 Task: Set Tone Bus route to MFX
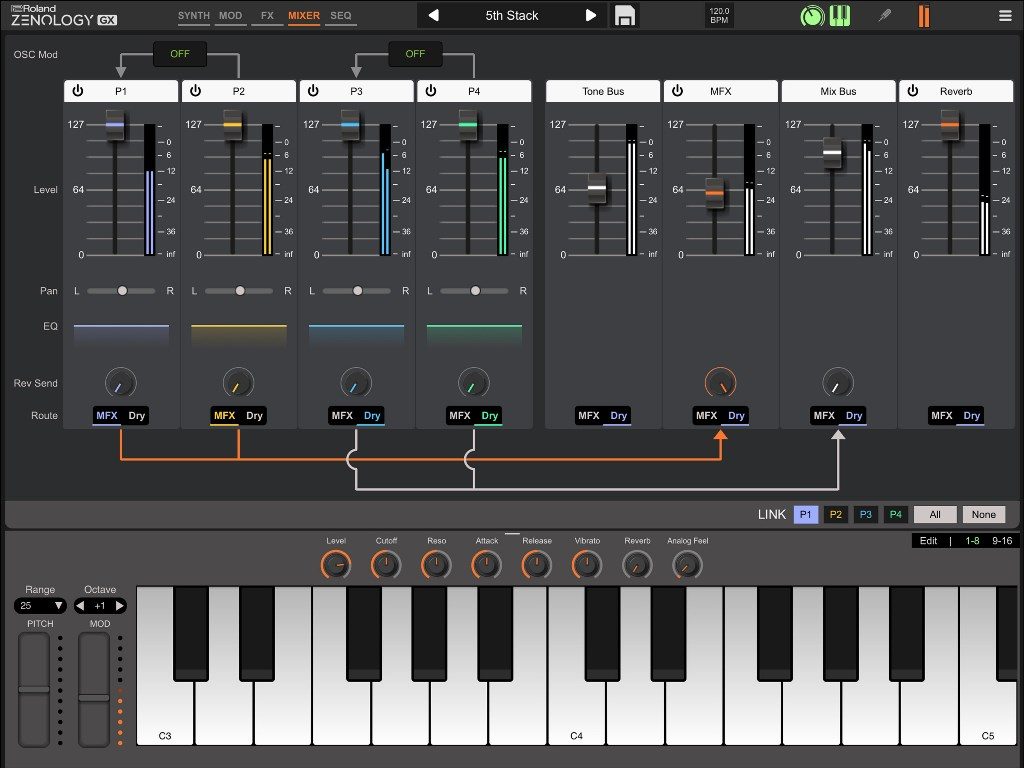[589, 415]
